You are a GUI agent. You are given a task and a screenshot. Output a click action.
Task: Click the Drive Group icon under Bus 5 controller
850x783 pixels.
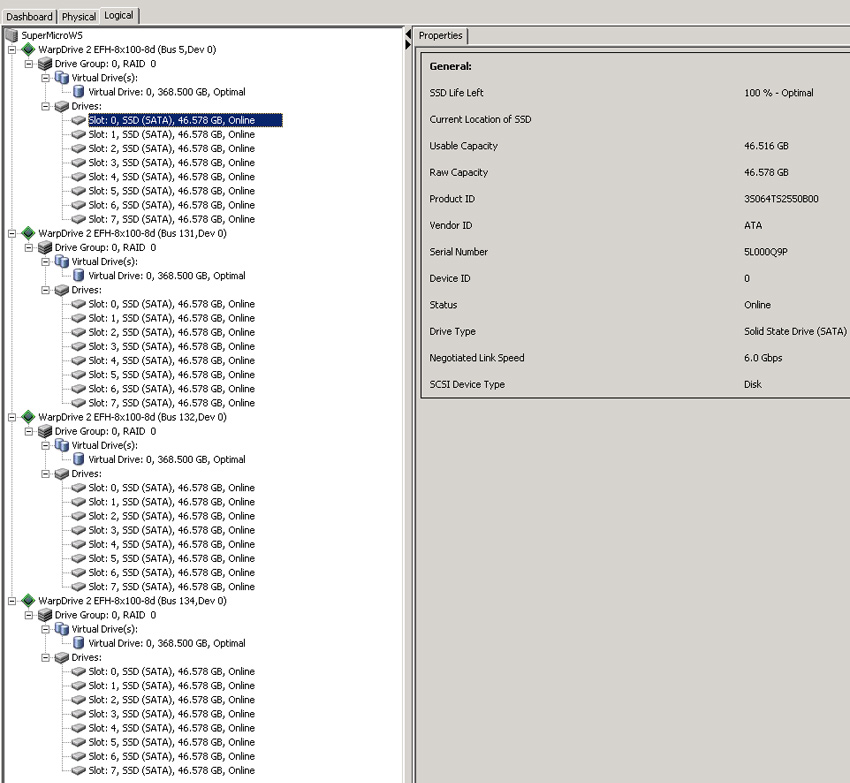(x=45, y=64)
